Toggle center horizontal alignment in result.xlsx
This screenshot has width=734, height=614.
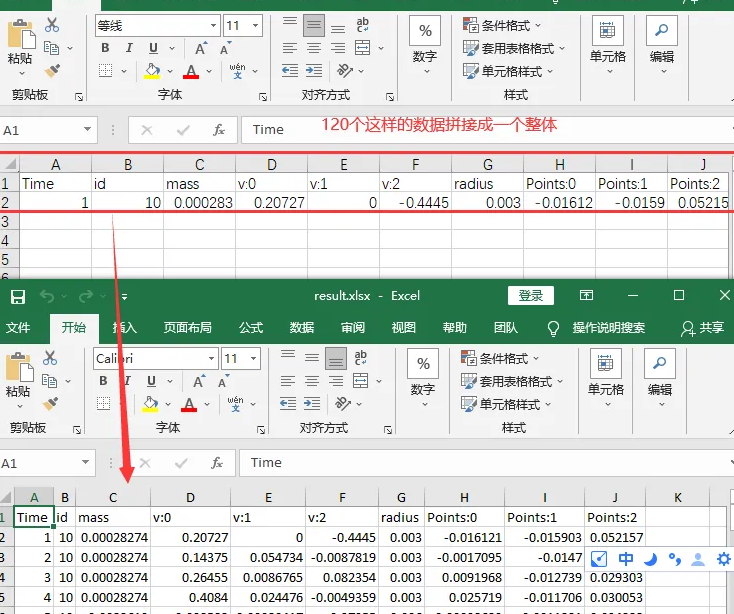(x=312, y=381)
